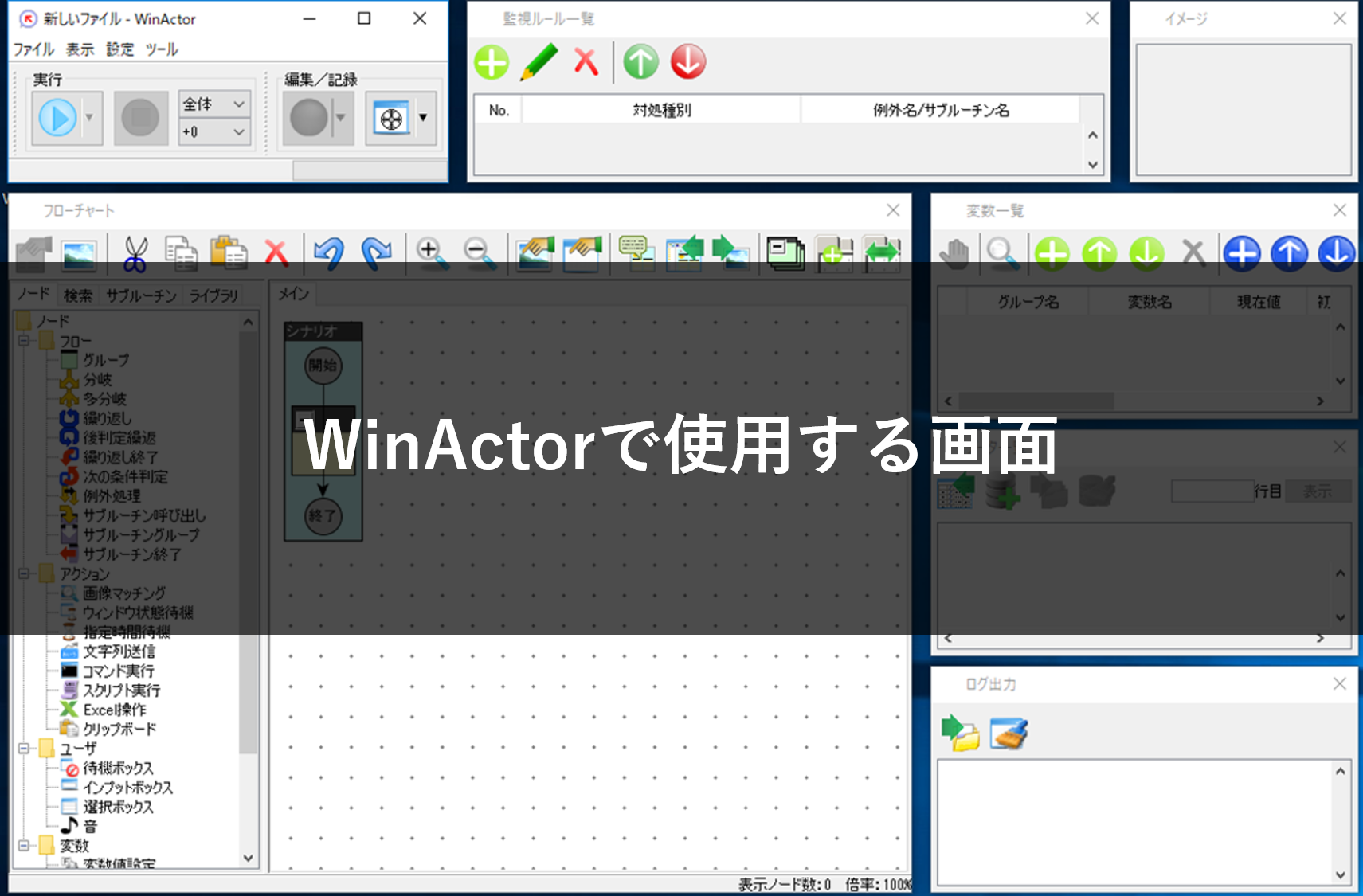Screen dimensions: 1363x896
Task: Open the 設定 menu
Action: coord(120,49)
